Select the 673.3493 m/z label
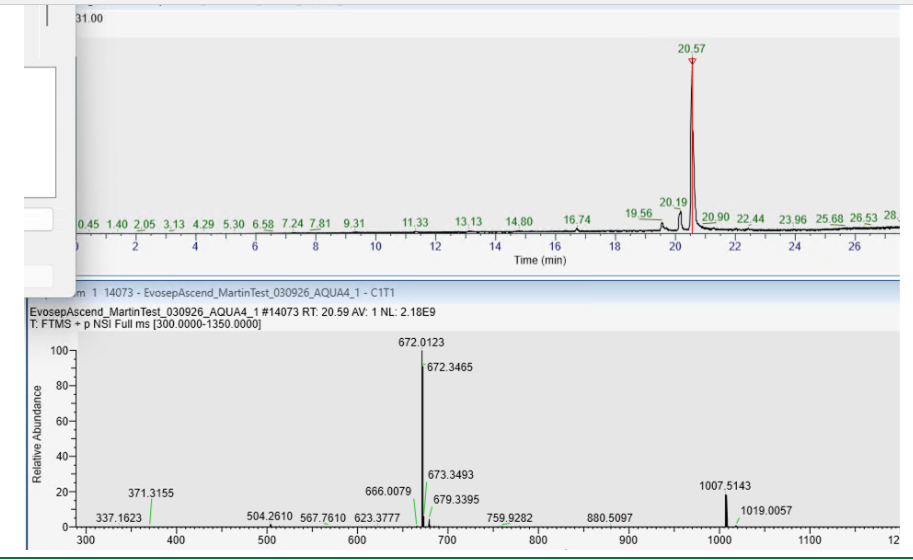The width and height of the screenshot is (913, 560). point(450,475)
